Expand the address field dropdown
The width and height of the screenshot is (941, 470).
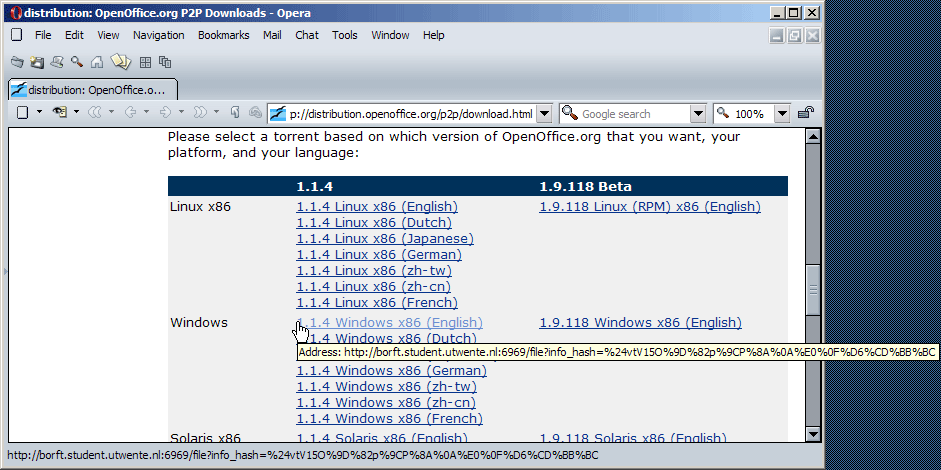(x=544, y=113)
